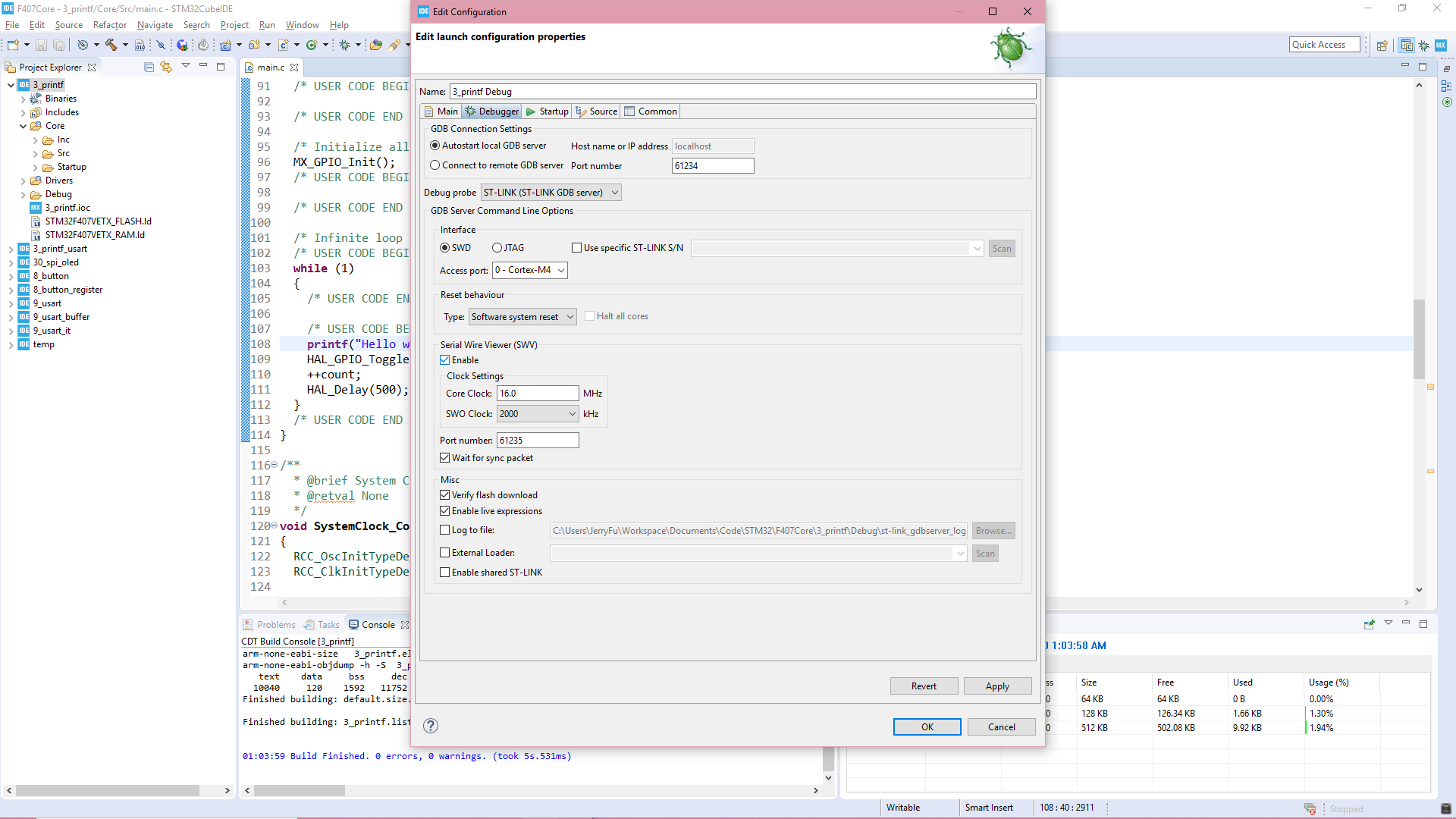The height and width of the screenshot is (819, 1456).
Task: Open the Device Configuration Tool (MX icon)
Action: click(x=1440, y=45)
